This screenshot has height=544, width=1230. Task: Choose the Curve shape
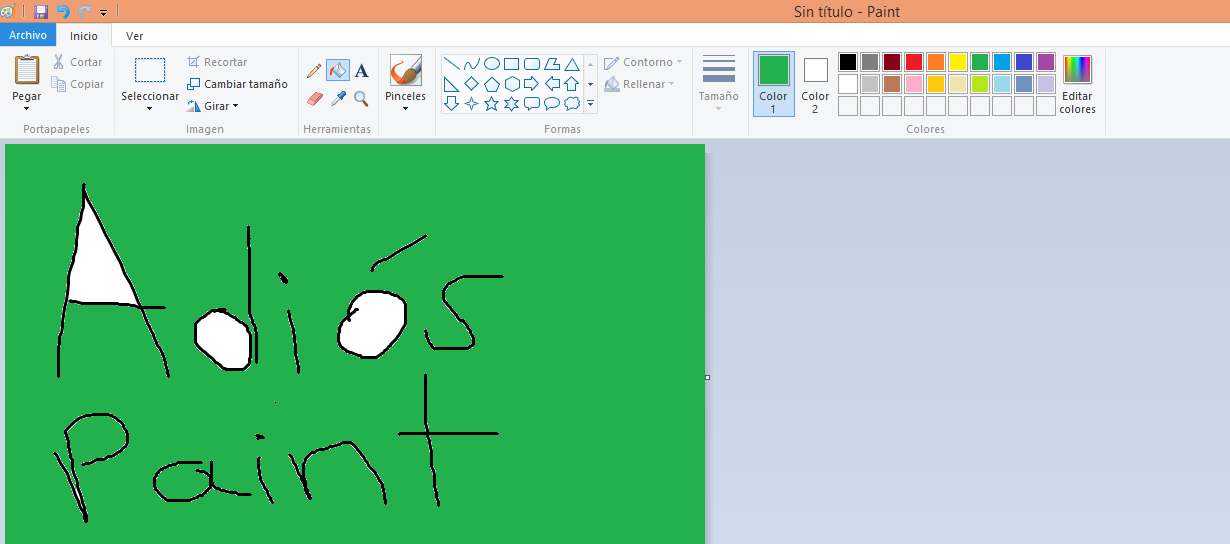471,64
